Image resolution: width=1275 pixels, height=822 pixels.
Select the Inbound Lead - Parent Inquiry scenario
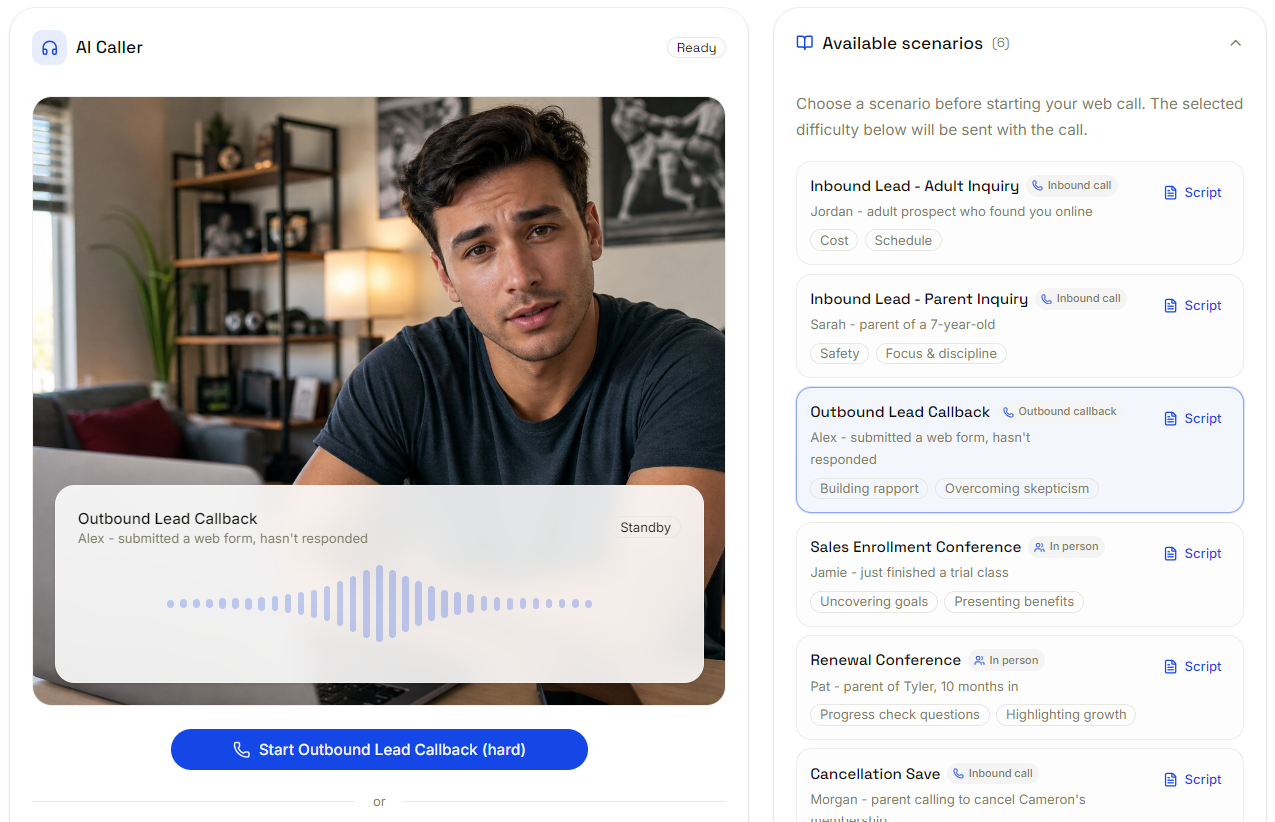point(1019,326)
